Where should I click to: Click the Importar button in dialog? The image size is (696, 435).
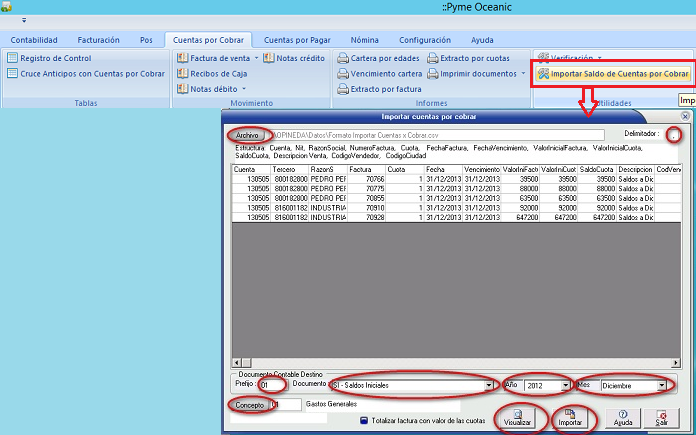coord(570,417)
